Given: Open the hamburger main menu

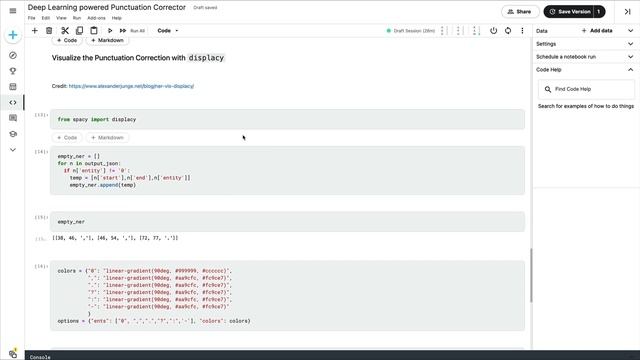Looking at the screenshot, I should click(13, 11).
